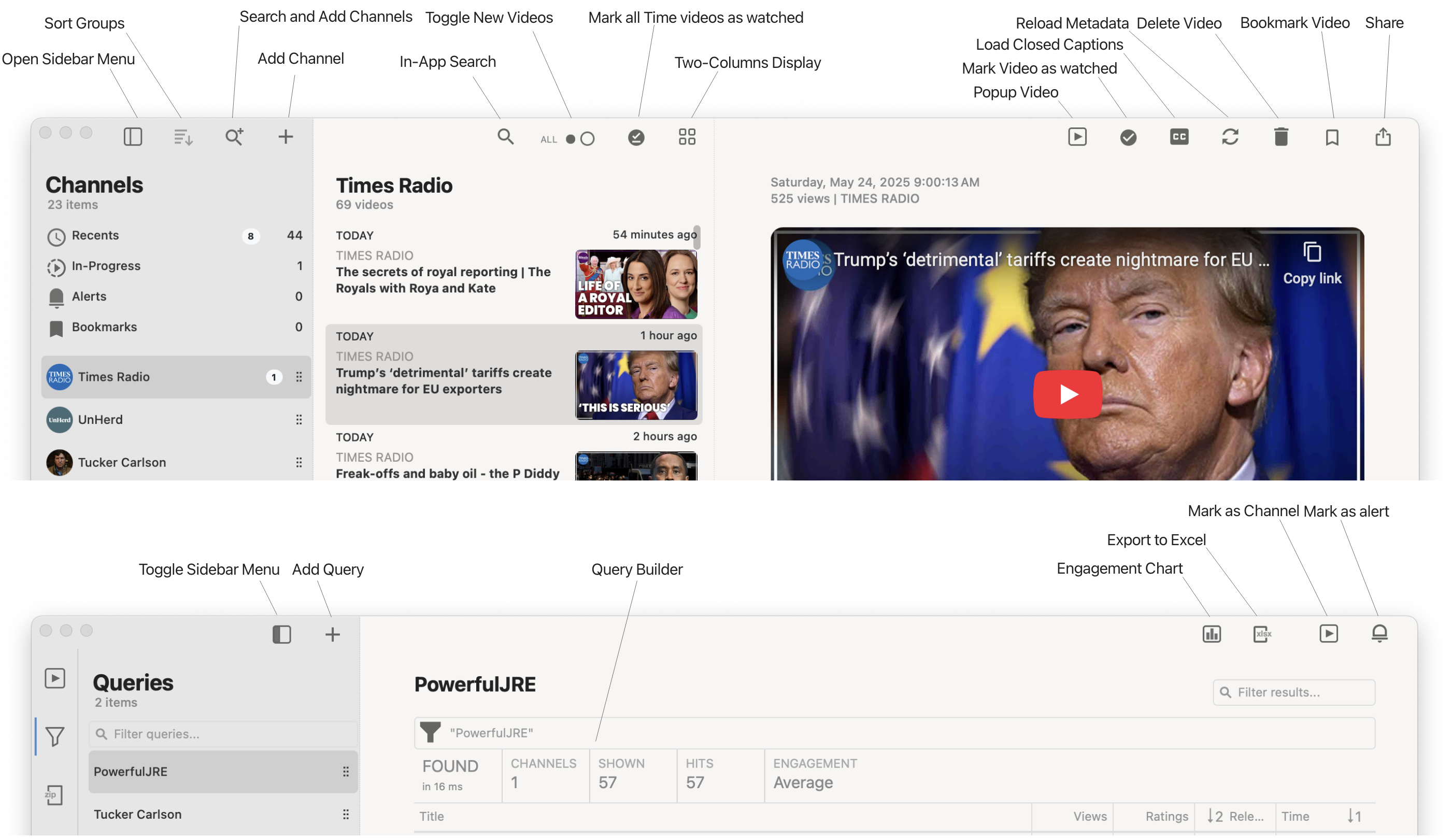Load Closed Captions for the video
The height and width of the screenshot is (840, 1452).
click(x=1179, y=137)
